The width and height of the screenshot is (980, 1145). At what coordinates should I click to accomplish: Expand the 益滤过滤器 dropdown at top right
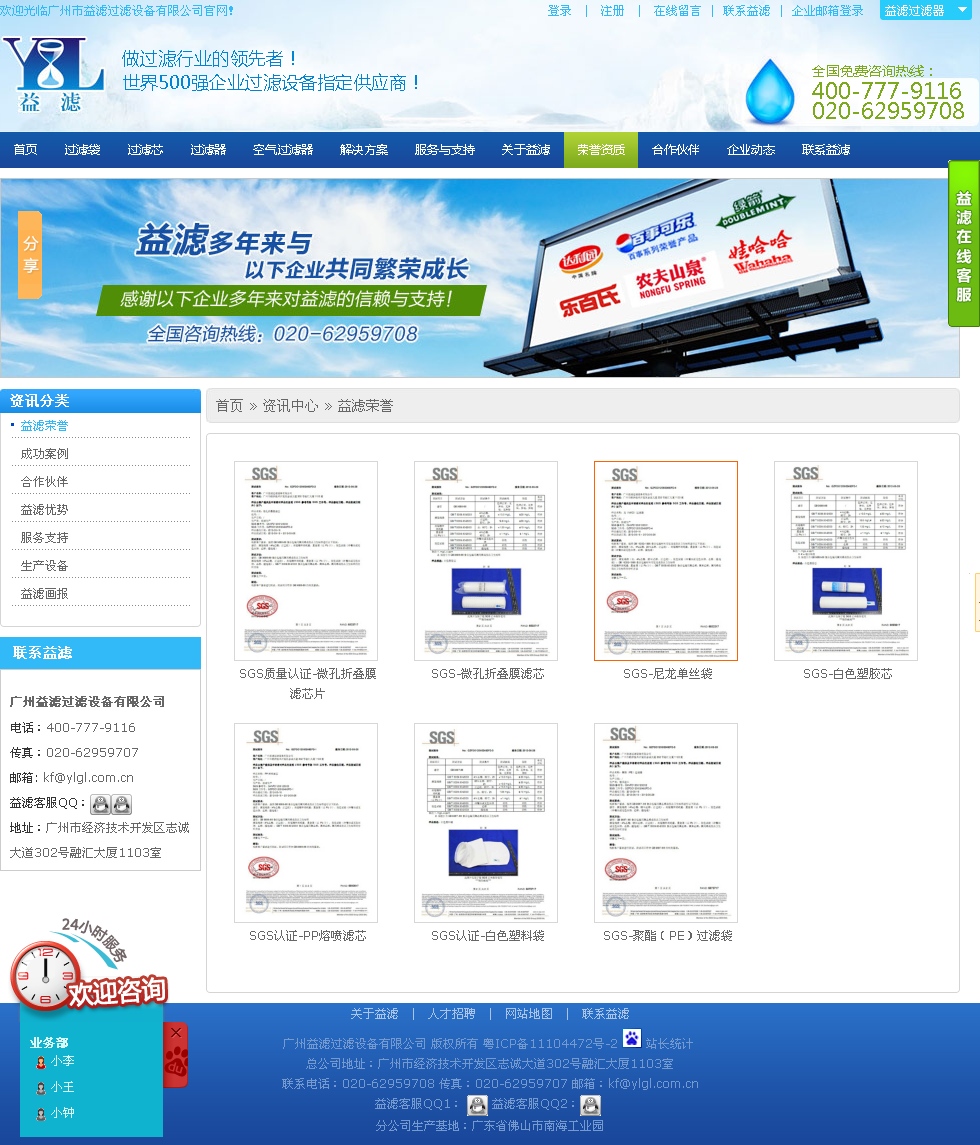pyautogui.click(x=924, y=11)
